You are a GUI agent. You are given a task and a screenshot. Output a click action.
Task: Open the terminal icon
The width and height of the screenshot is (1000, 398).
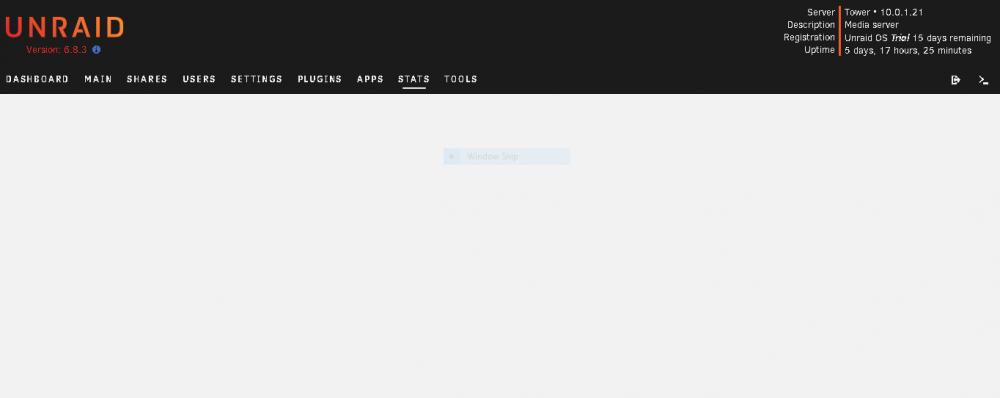point(983,80)
